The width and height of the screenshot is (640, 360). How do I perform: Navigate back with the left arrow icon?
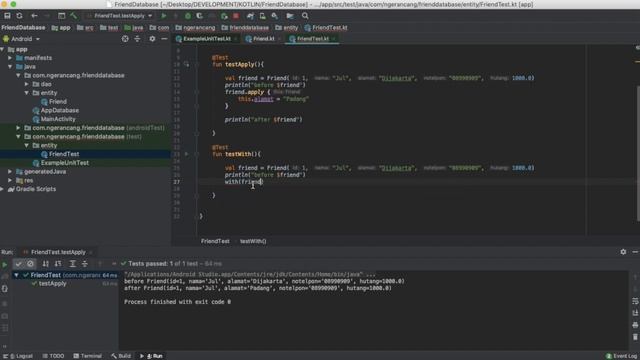click(x=34, y=16)
